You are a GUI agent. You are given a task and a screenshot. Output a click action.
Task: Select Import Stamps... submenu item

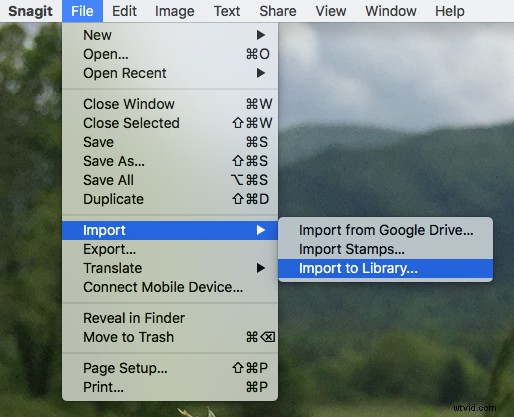(386, 249)
